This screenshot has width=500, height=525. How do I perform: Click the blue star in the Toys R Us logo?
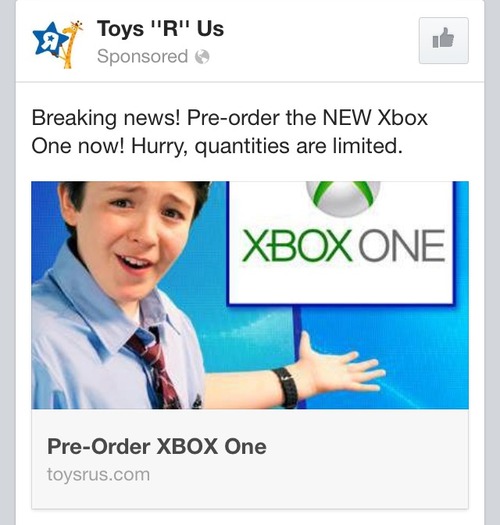click(x=50, y=40)
